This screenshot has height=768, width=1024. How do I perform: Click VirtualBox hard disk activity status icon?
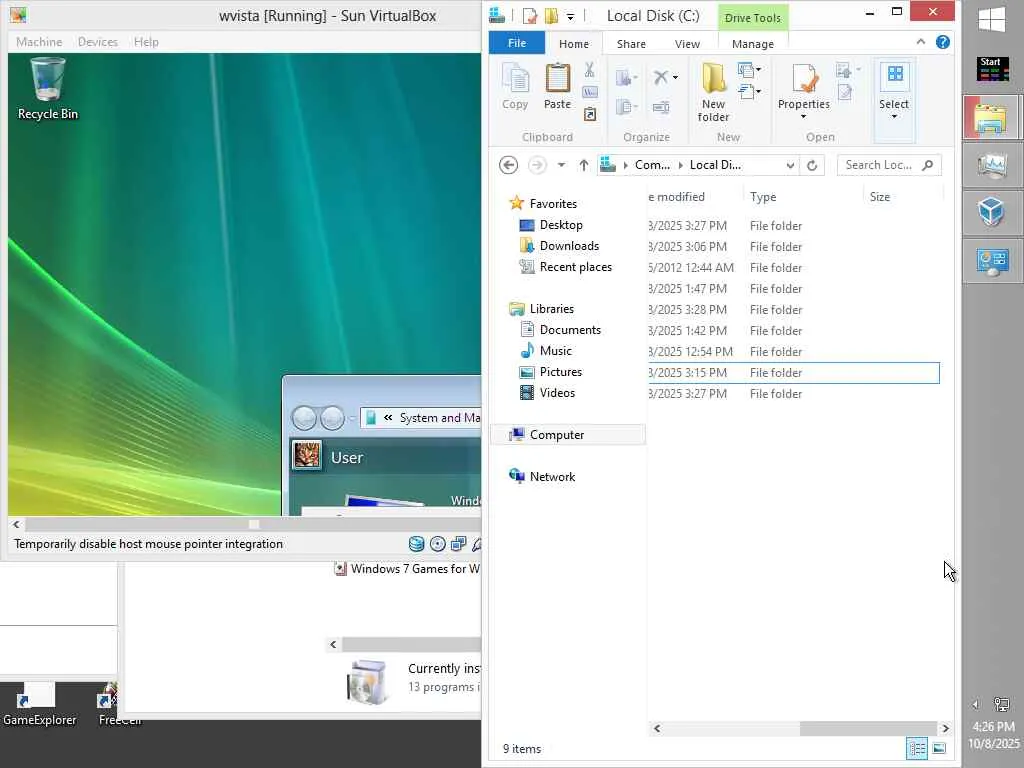(x=416, y=544)
